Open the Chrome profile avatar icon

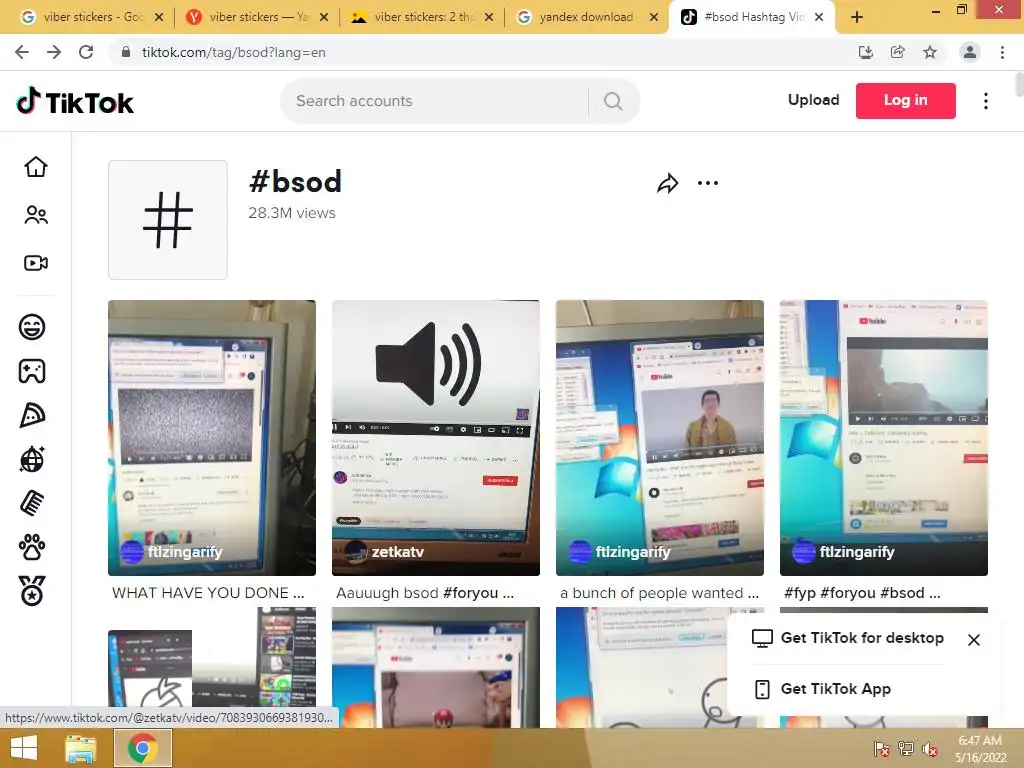point(970,52)
